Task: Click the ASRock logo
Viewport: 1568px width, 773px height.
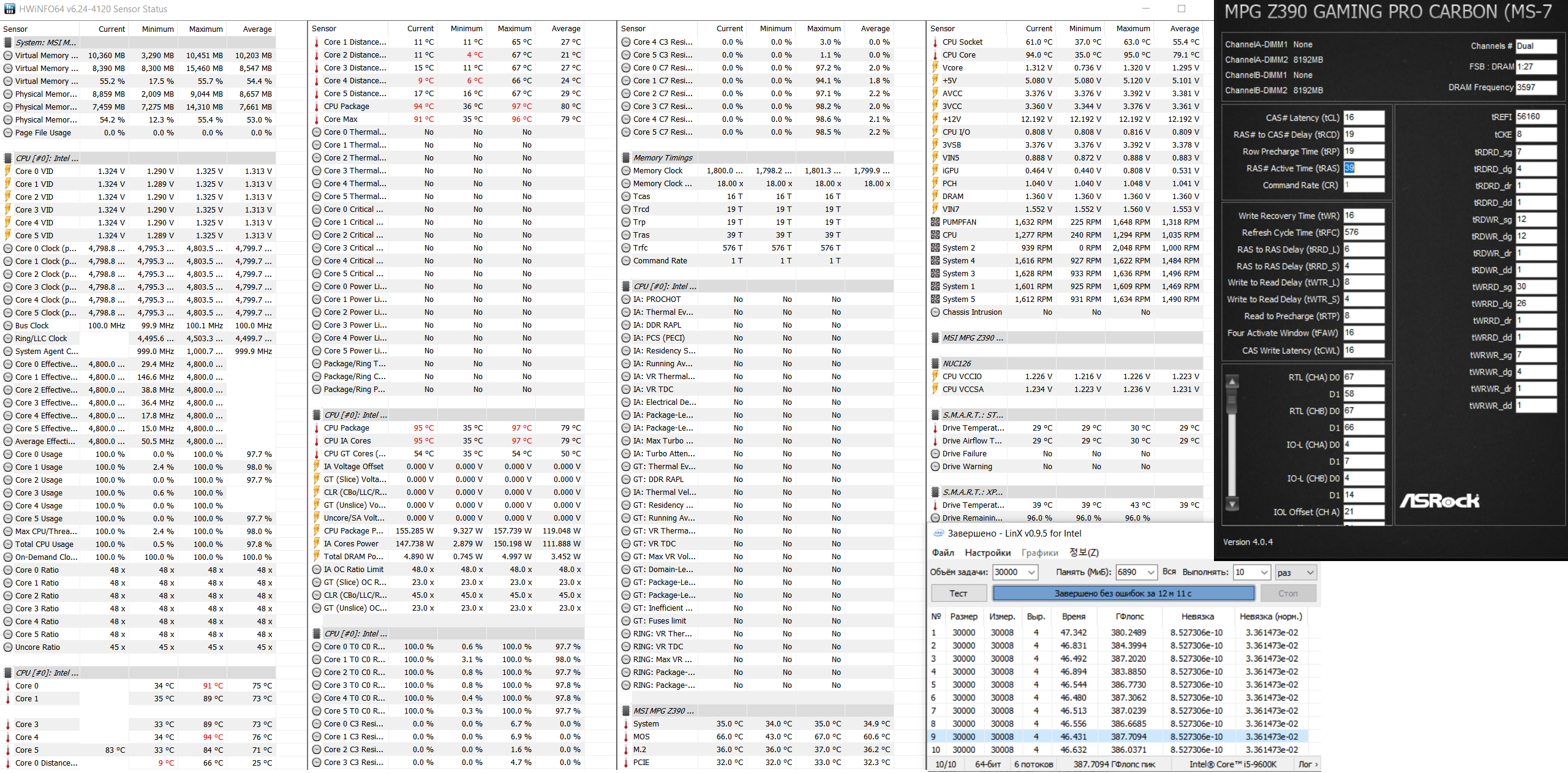Action: [1439, 501]
